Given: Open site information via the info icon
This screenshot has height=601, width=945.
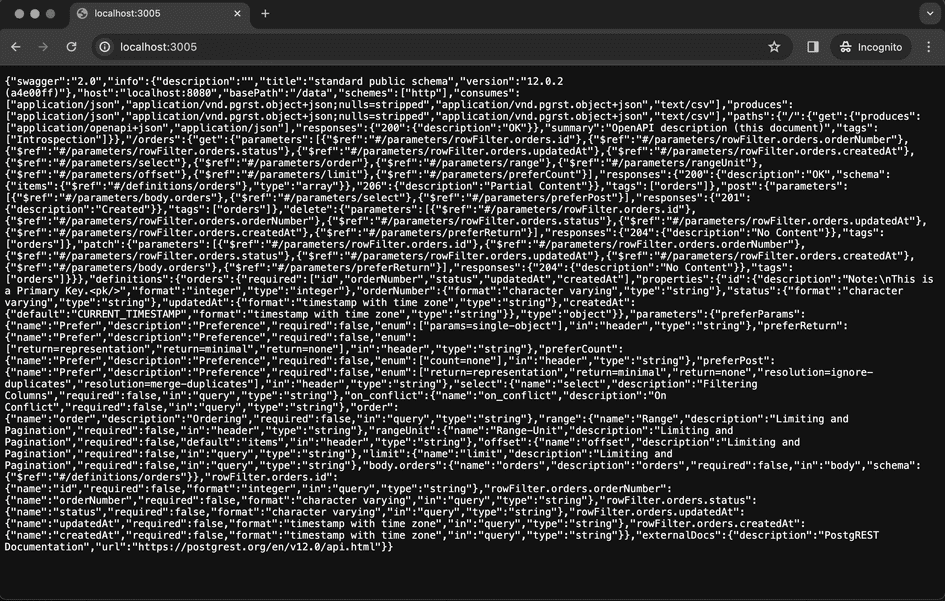Looking at the screenshot, I should pos(103,46).
